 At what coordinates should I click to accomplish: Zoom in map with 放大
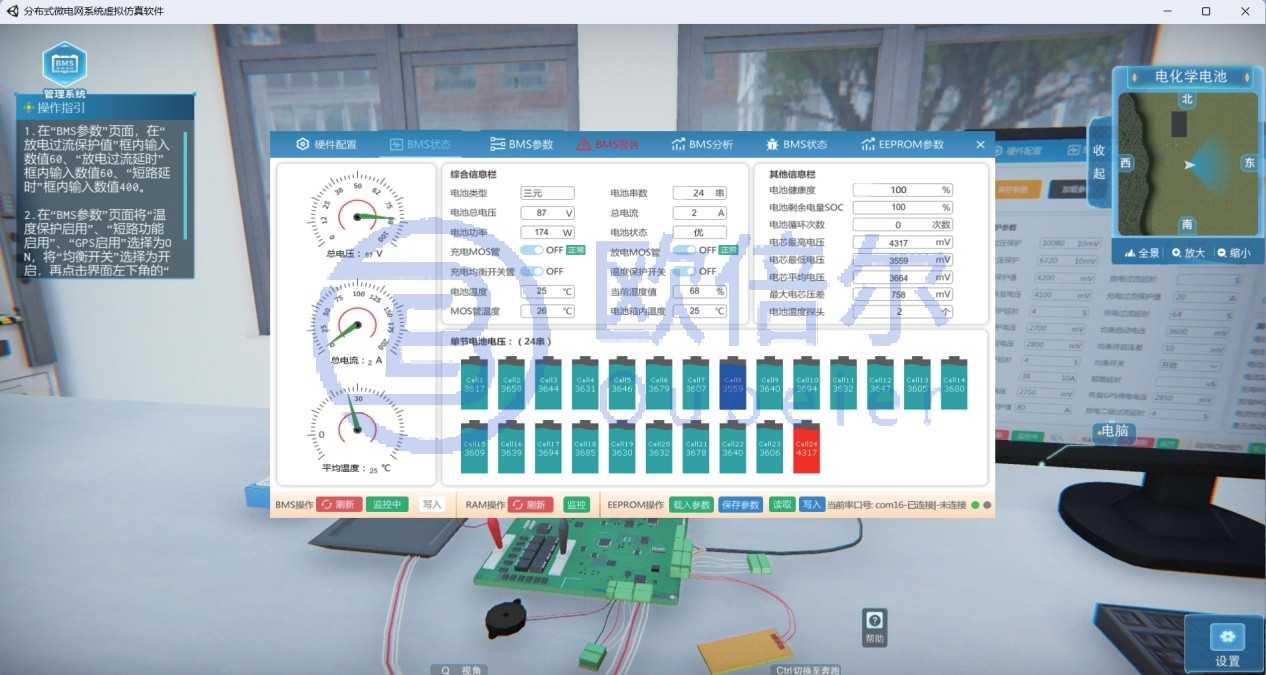click(1189, 253)
